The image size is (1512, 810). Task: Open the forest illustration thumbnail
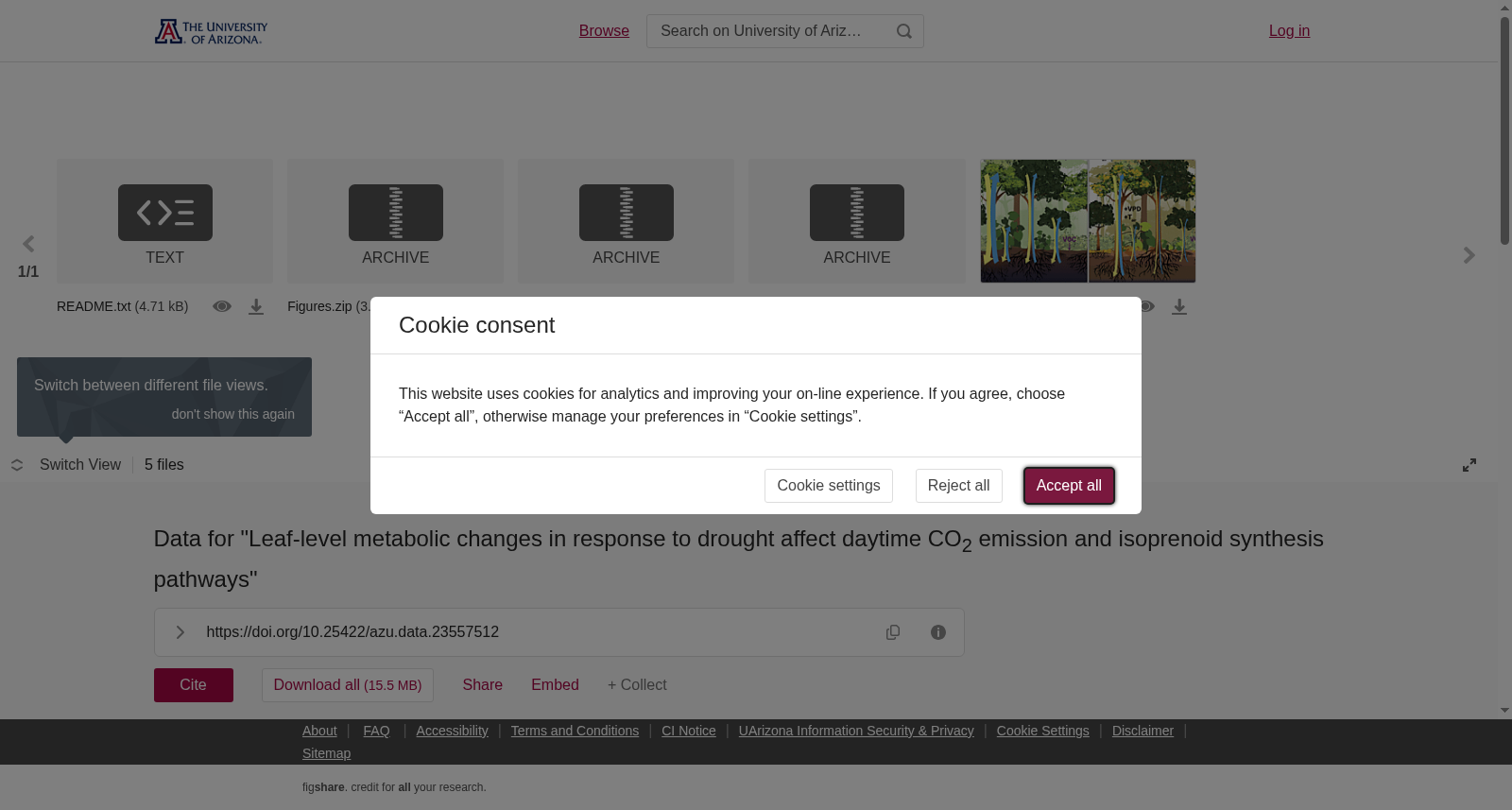1088,221
